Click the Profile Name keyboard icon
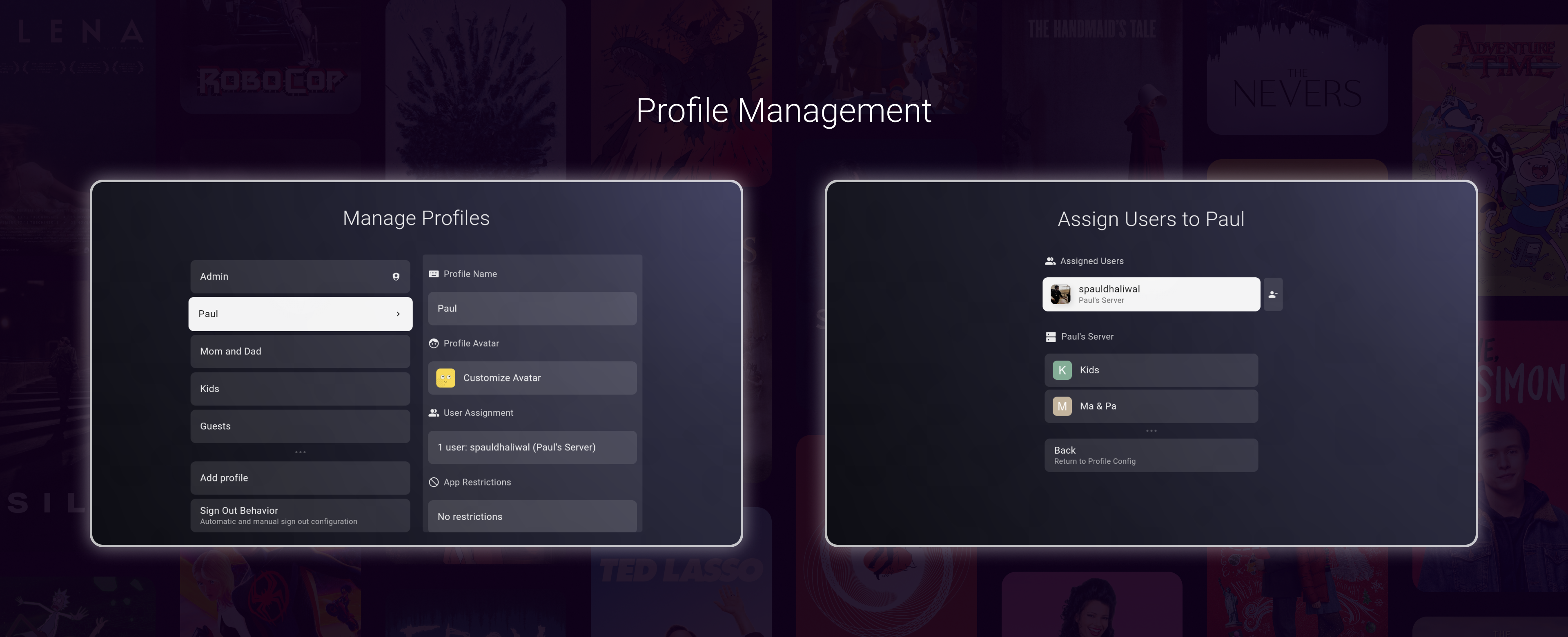Viewport: 1568px width, 637px height. [x=433, y=274]
